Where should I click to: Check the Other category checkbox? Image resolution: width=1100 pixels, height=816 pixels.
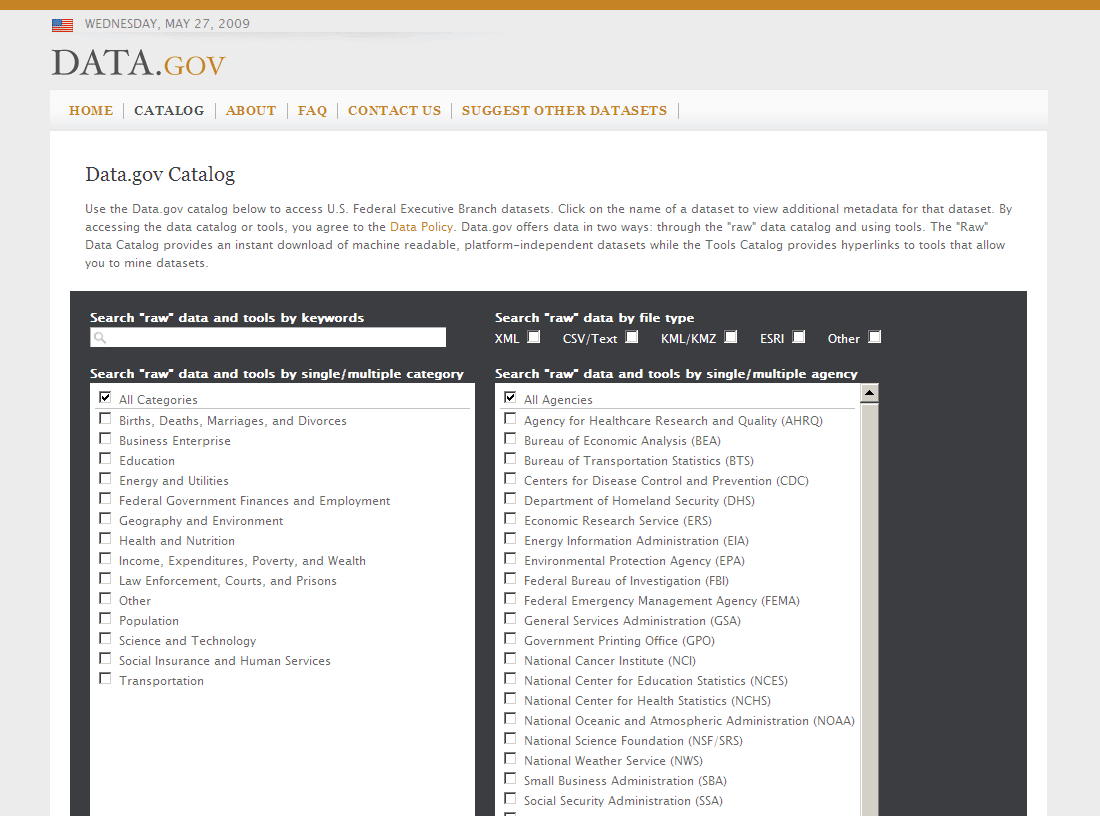pyautogui.click(x=105, y=598)
